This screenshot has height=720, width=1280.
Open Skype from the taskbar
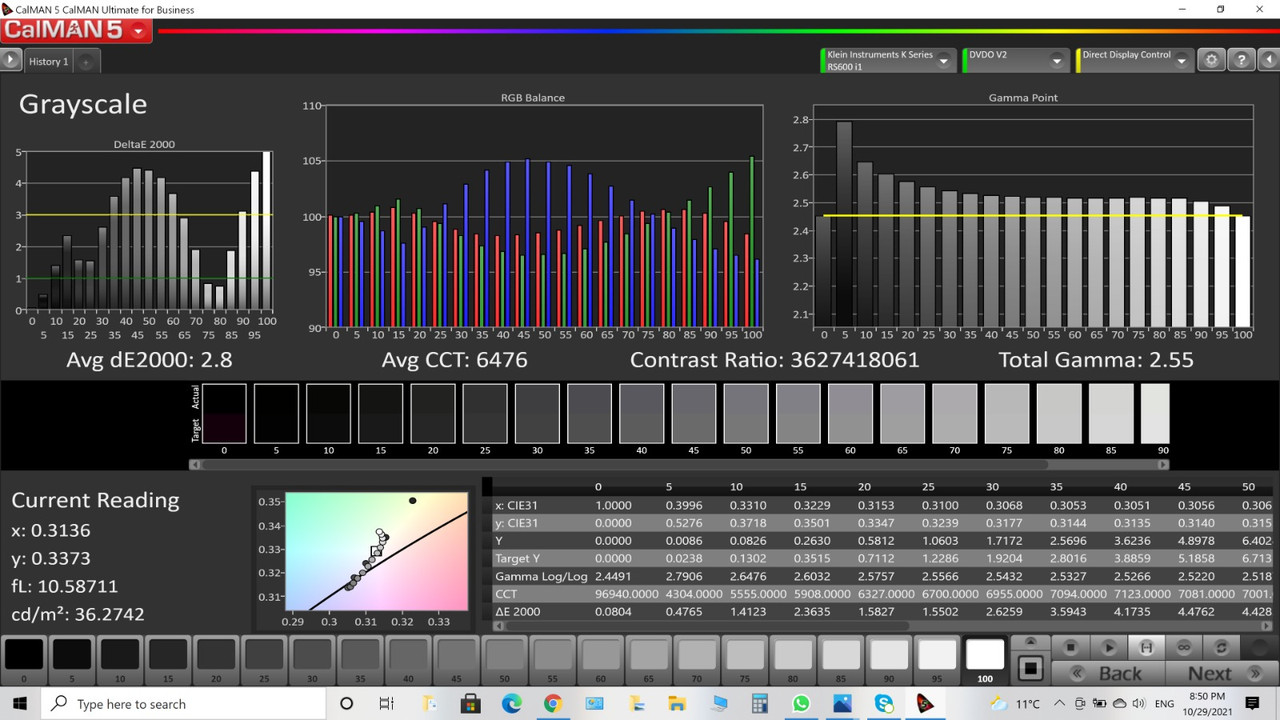tap(884, 704)
